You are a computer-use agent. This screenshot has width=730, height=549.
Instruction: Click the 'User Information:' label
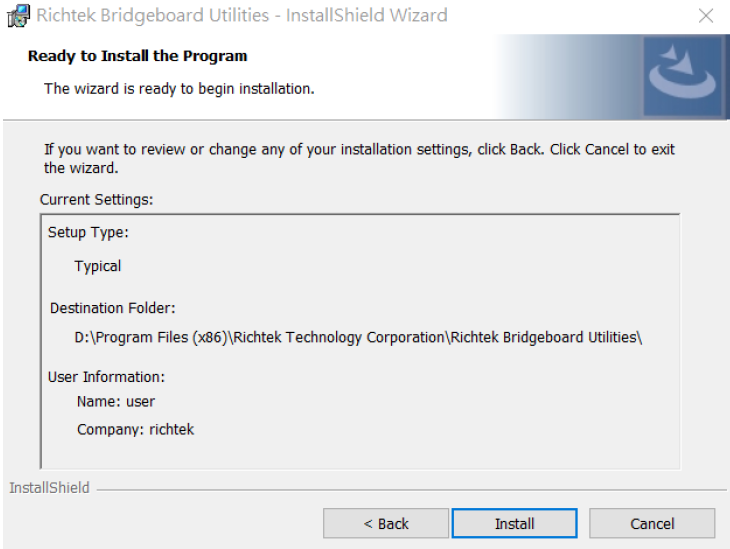[107, 377]
